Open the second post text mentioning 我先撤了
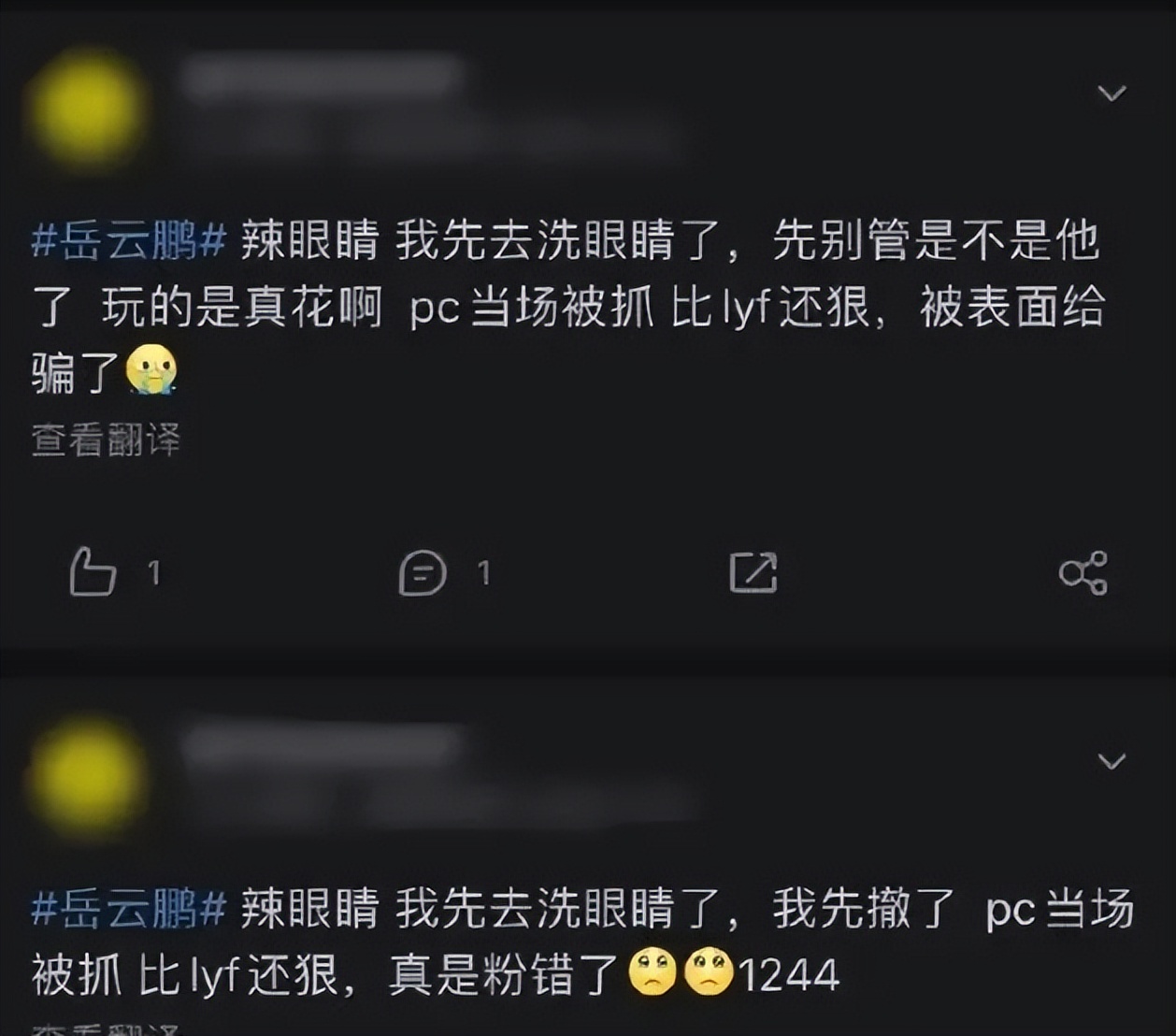1176x1036 pixels. (x=582, y=942)
